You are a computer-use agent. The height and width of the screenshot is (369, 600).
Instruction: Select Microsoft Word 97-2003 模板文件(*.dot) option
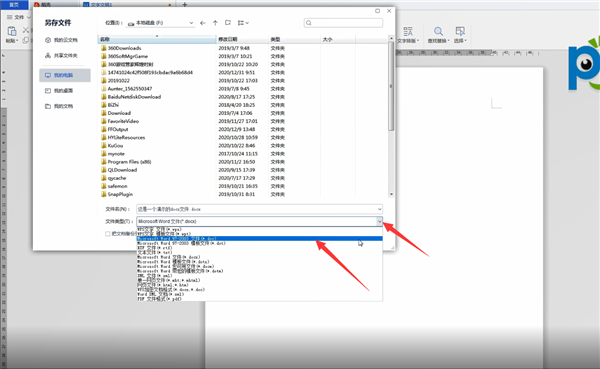[259, 243]
